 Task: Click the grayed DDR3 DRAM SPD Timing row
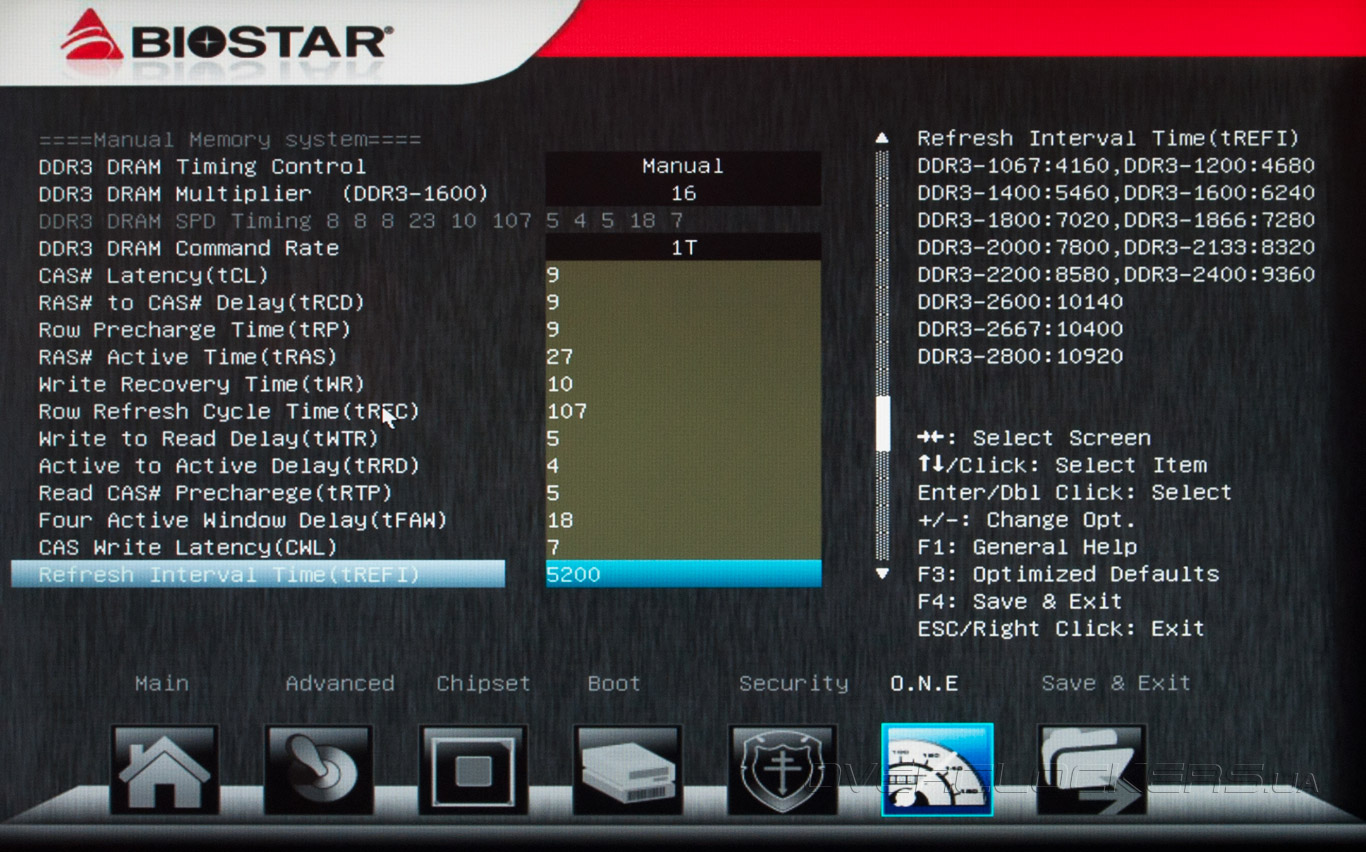[x=361, y=221]
